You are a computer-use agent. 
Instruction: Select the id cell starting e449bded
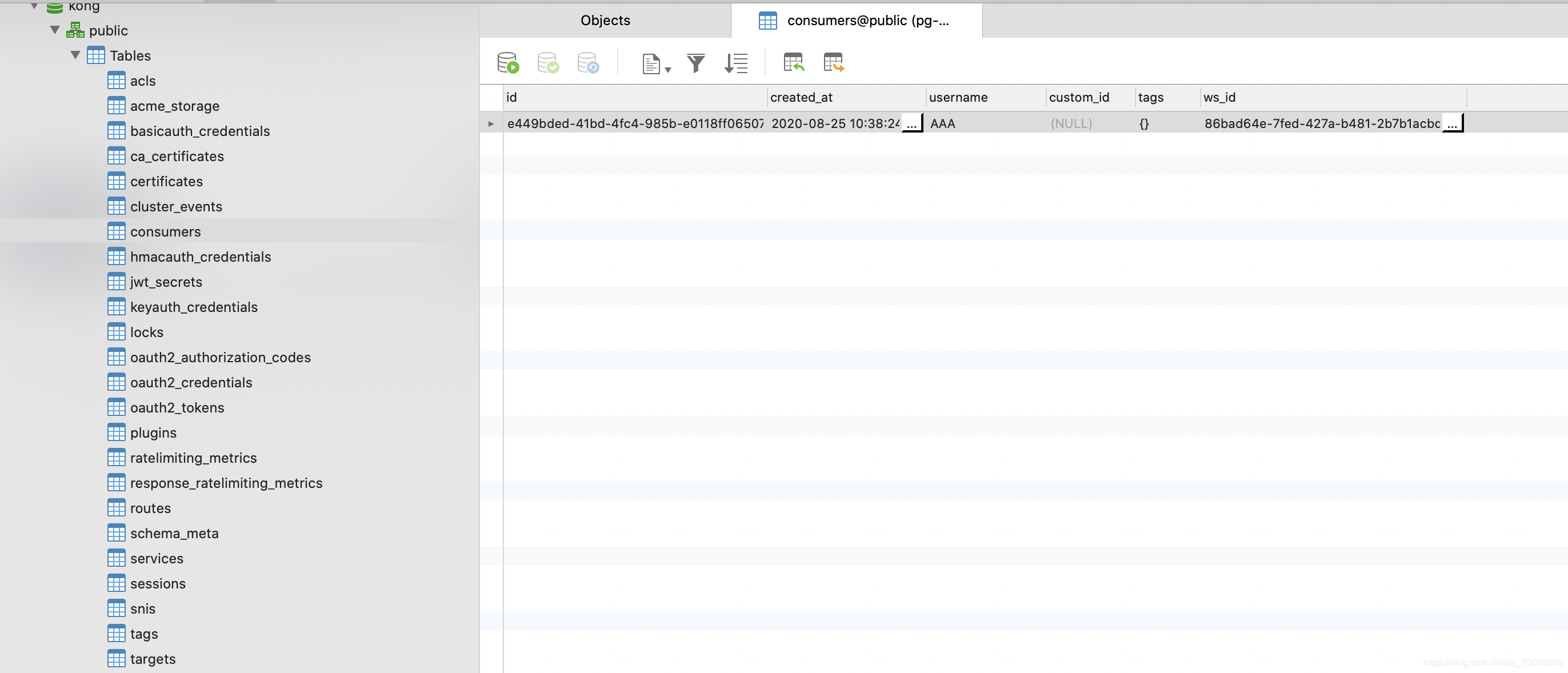(x=635, y=123)
